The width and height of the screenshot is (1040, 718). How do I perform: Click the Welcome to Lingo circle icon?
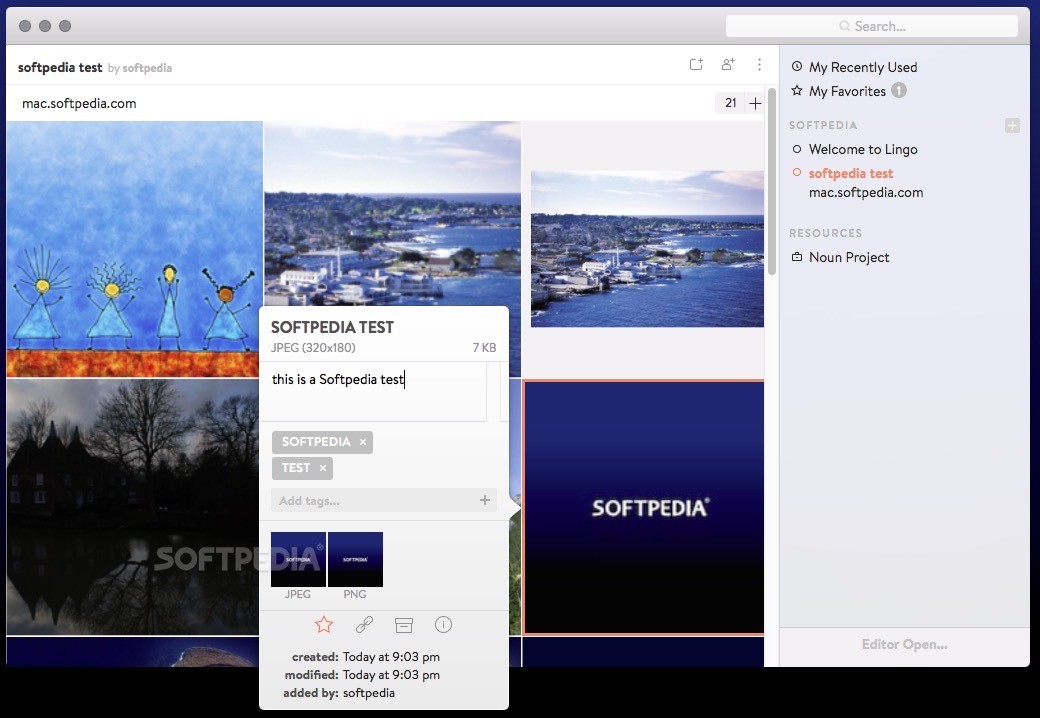pos(797,149)
